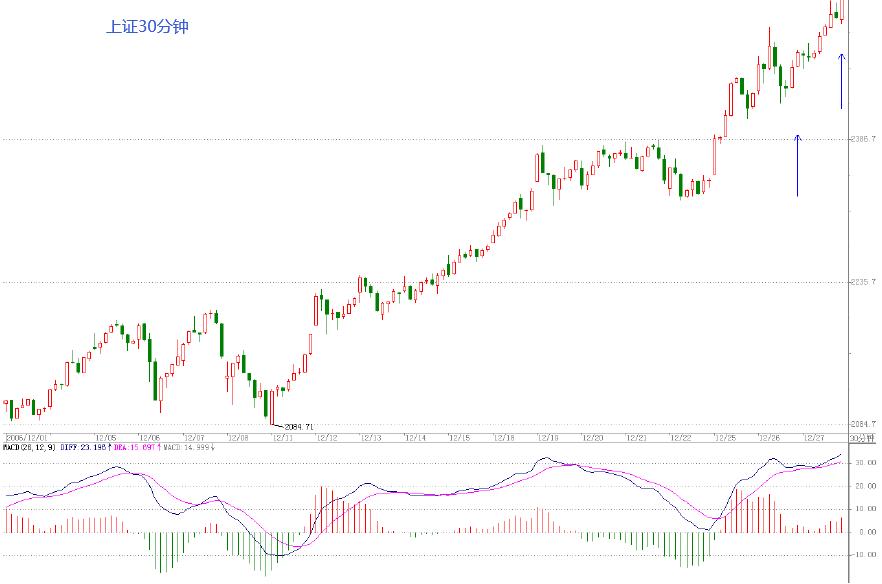The height and width of the screenshot is (584, 882).
Task: Select the DIFF:23.198 value readout
Action: click(83, 447)
